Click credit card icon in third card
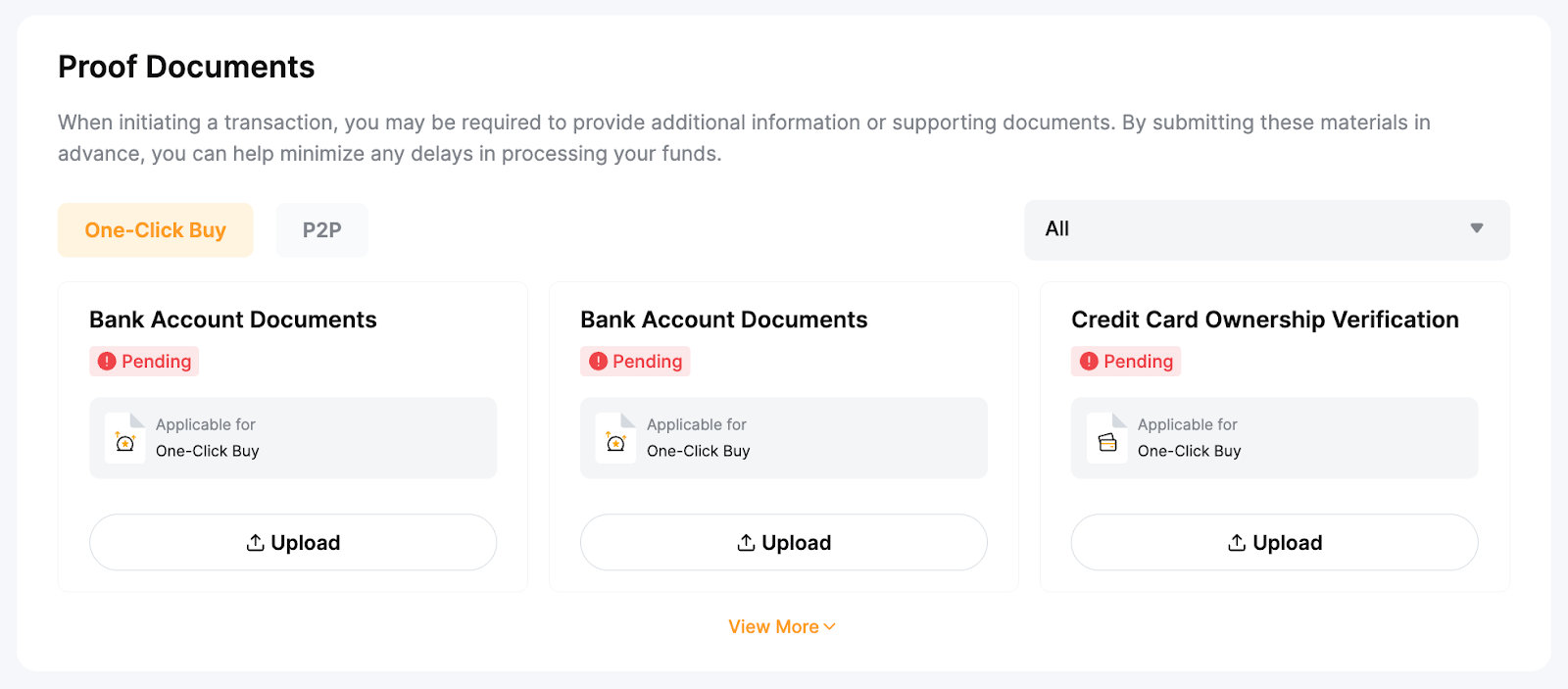This screenshot has height=689, width=1568. [x=1107, y=438]
